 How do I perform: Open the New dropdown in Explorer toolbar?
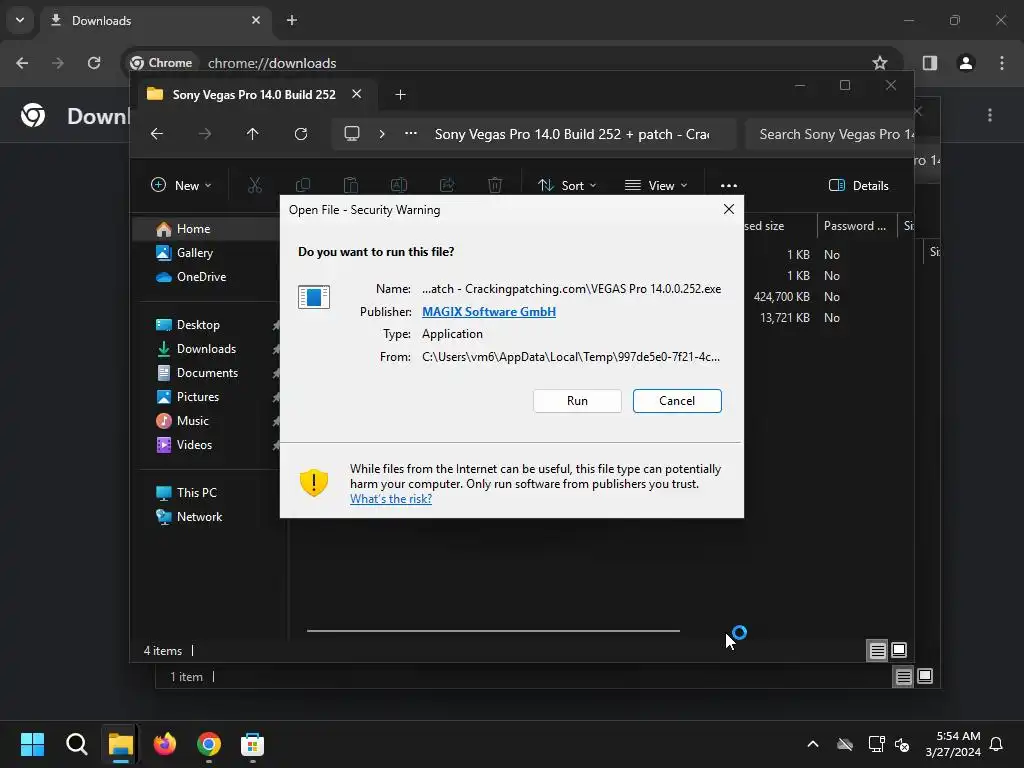[x=181, y=185]
